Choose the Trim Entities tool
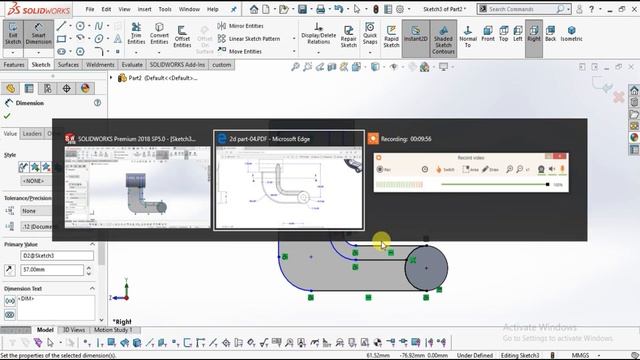This screenshot has width=640, height=360. [x=136, y=34]
